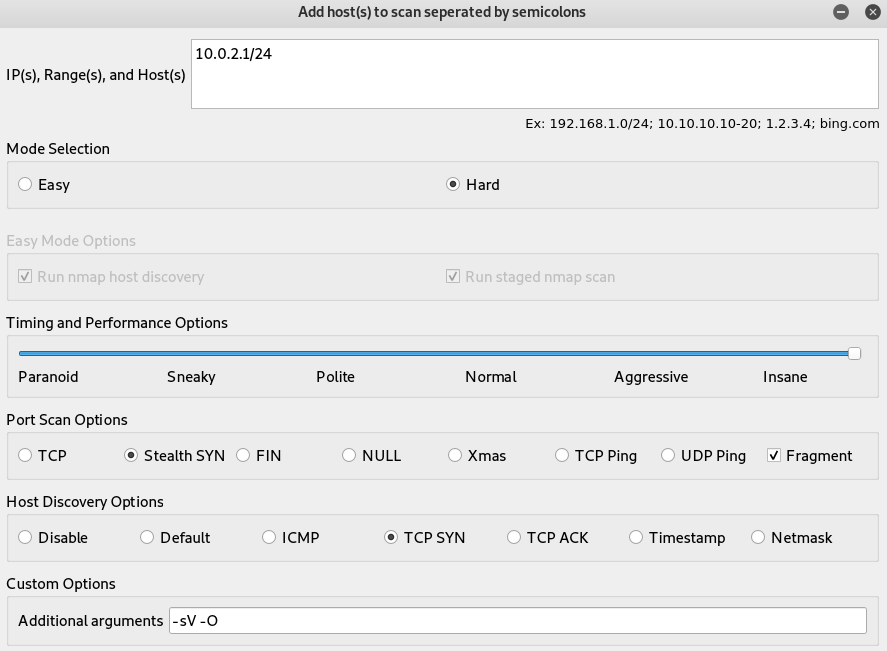Choose Timestamp host discovery option
The height and width of the screenshot is (651, 887).
[636, 538]
